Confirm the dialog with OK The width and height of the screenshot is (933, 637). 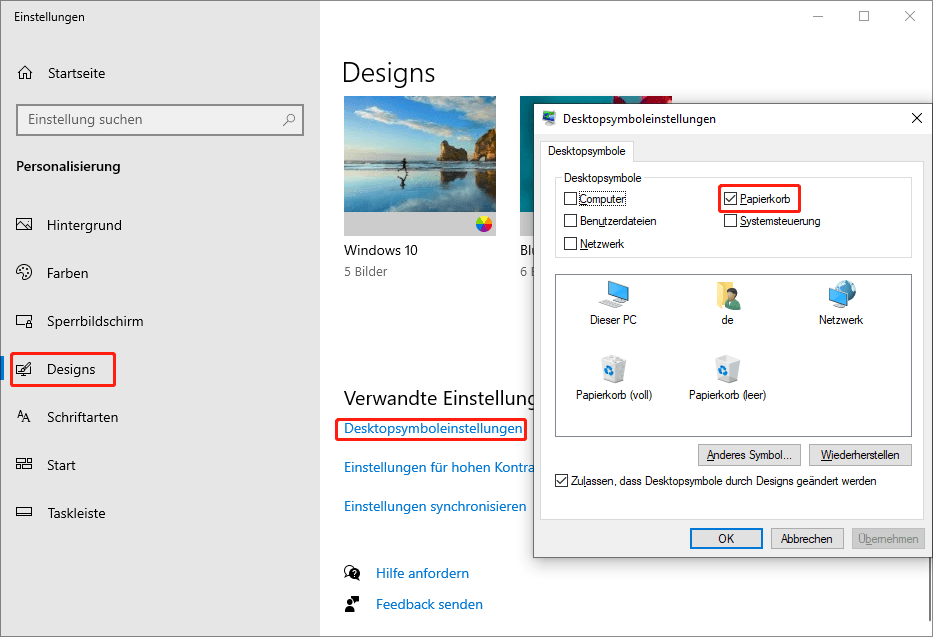click(x=726, y=538)
